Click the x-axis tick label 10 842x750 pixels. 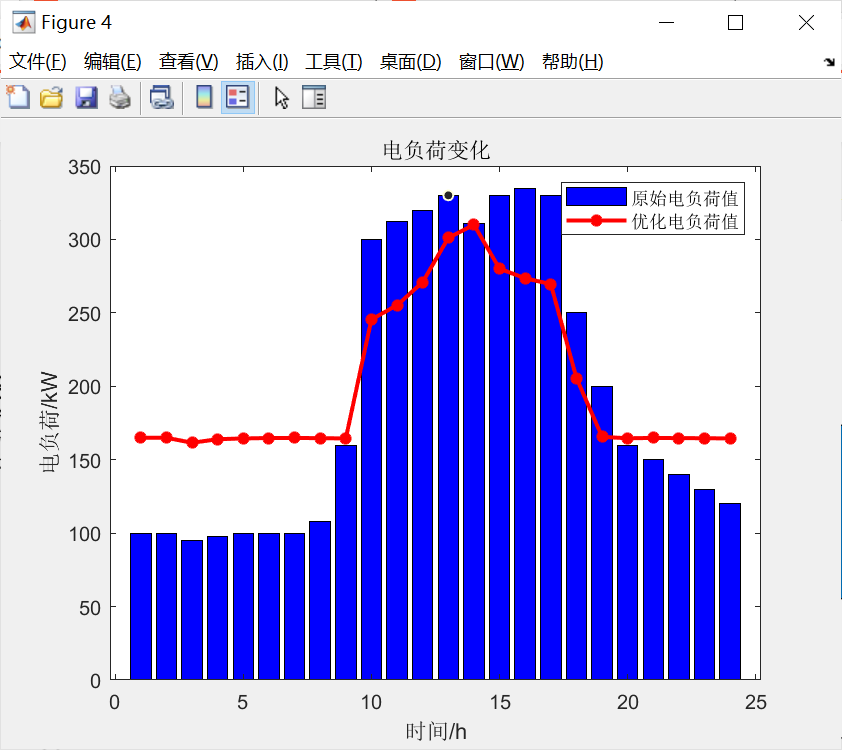[x=371, y=702]
